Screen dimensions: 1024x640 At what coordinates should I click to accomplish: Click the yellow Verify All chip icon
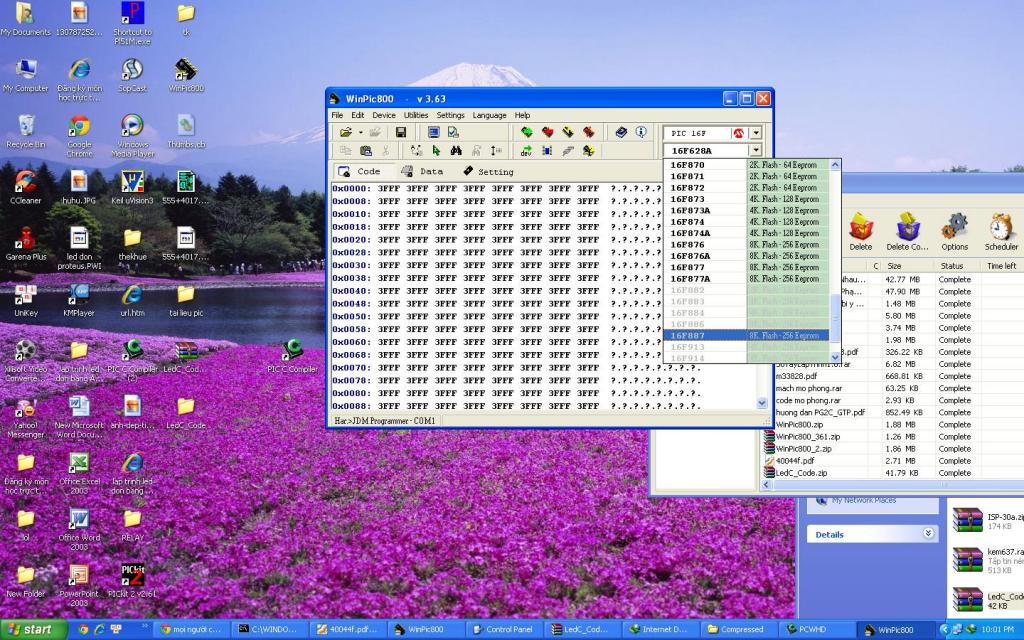click(x=568, y=133)
